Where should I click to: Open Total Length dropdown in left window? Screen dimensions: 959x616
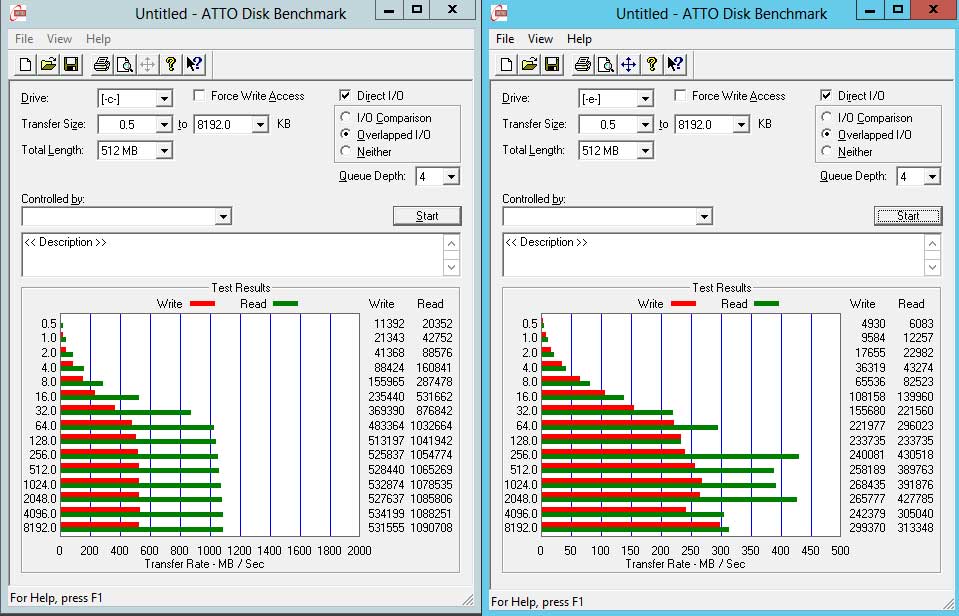point(164,150)
